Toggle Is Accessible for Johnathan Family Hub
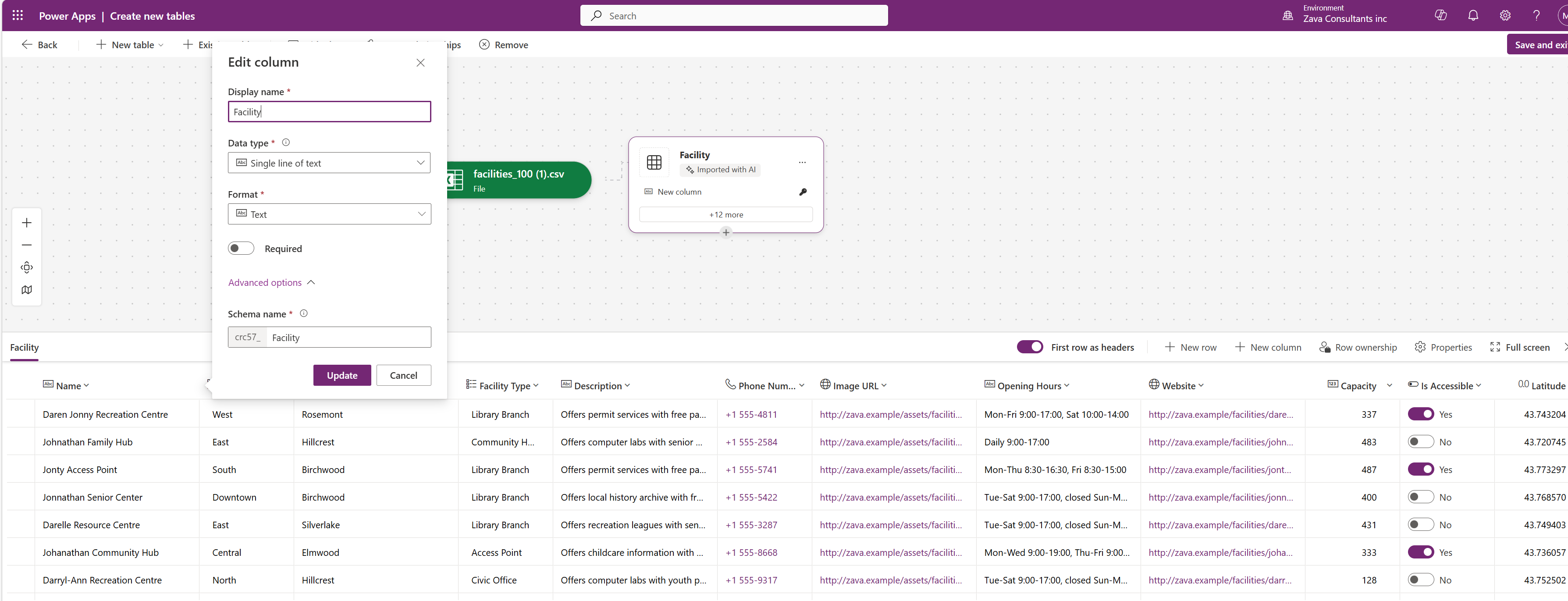1568x601 pixels. (1421, 442)
